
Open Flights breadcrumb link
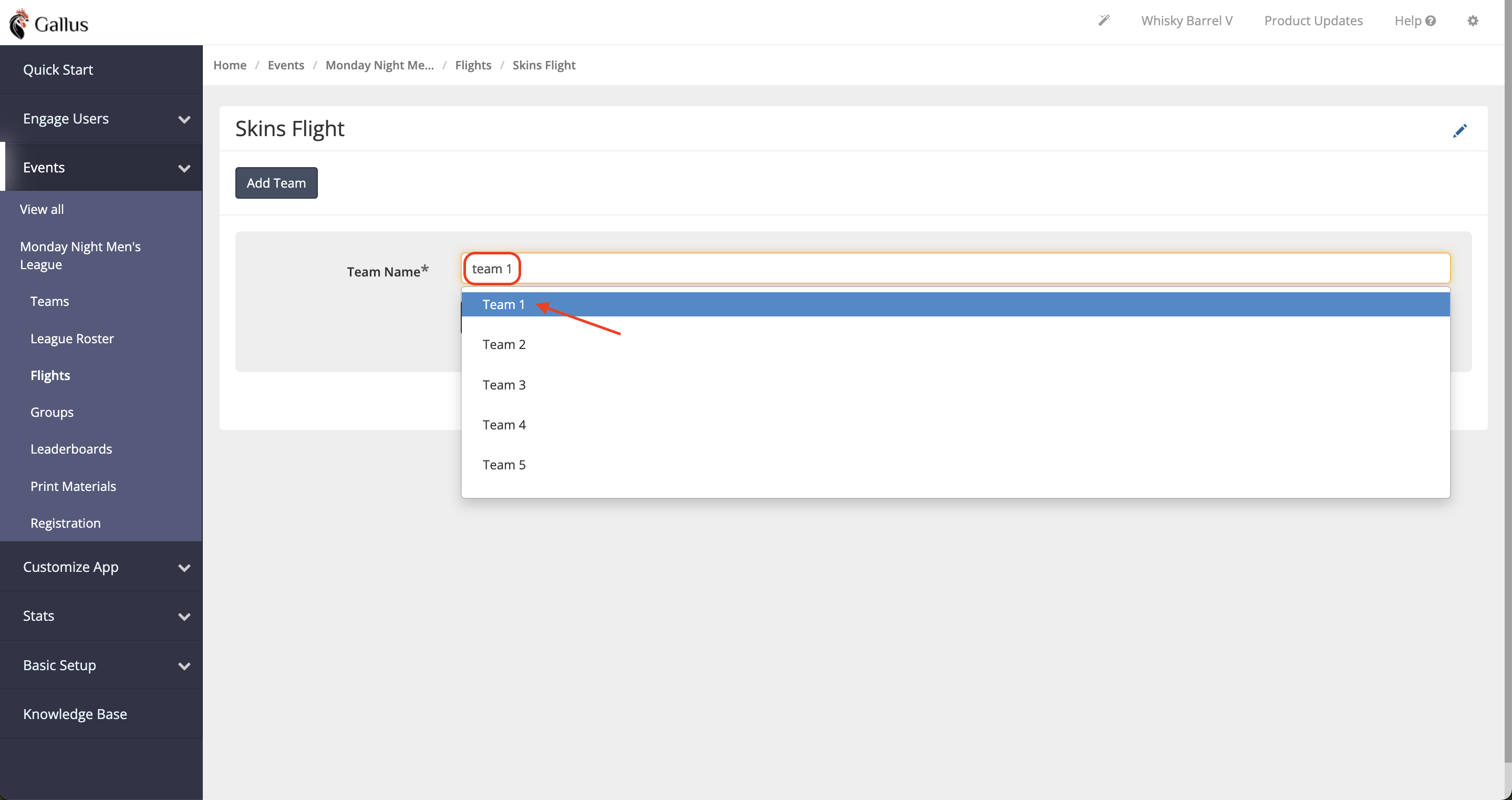(473, 65)
